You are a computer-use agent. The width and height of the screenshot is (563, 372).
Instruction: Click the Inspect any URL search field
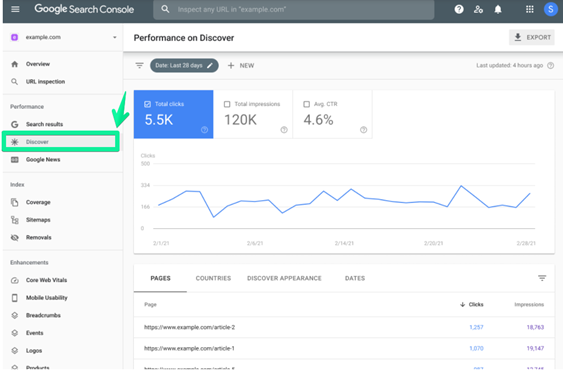(293, 9)
